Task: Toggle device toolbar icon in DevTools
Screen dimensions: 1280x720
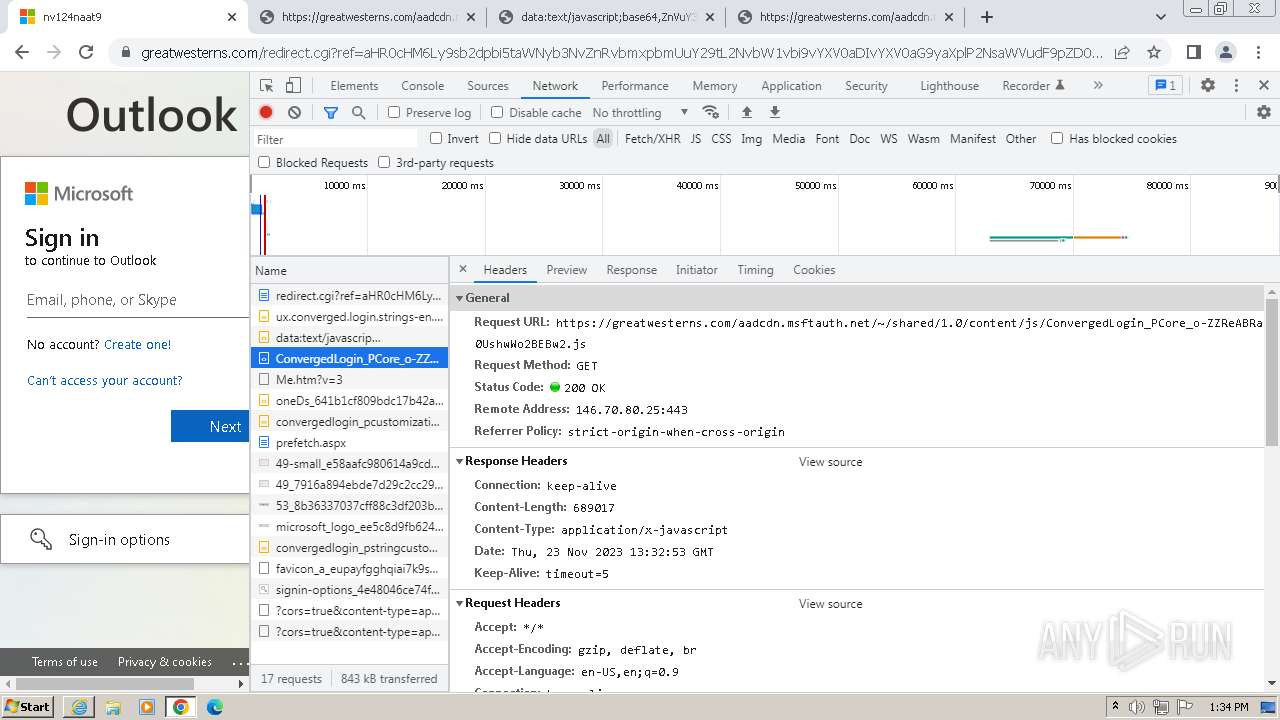Action: tap(293, 86)
